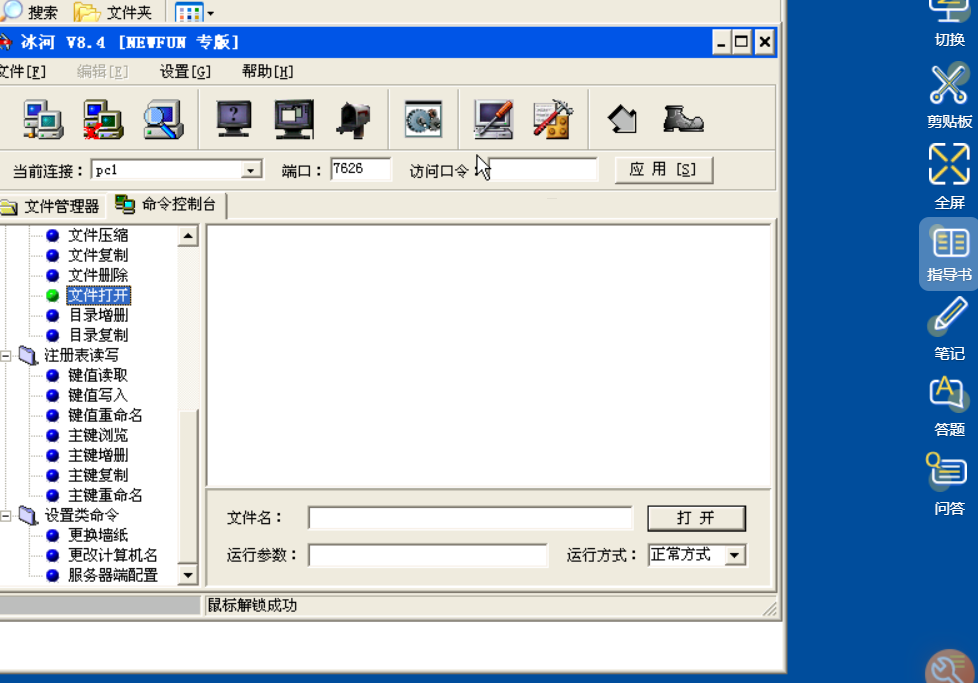Image resolution: width=978 pixels, height=683 pixels.
Task: Click the 文件夹 folders toolbar button
Action: (x=112, y=11)
